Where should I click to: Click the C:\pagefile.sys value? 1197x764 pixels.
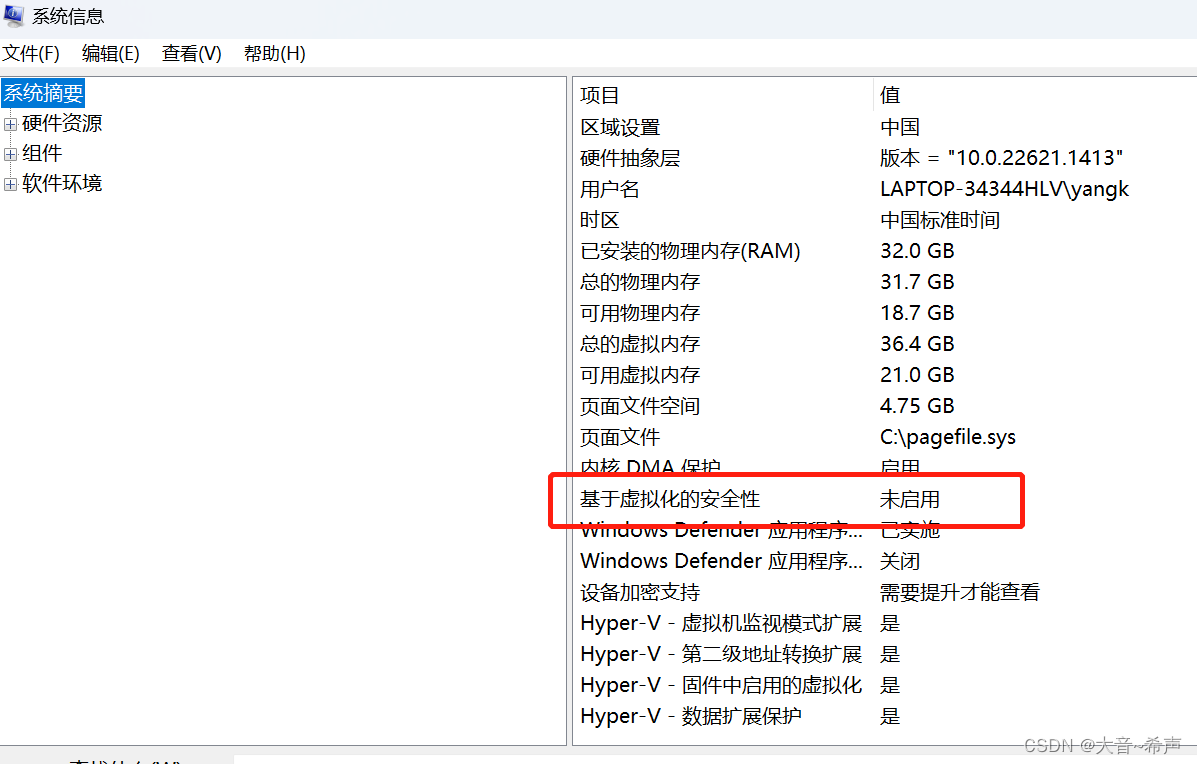point(947,437)
